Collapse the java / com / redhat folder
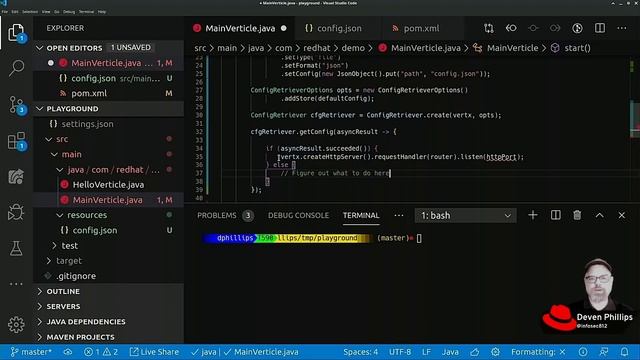The height and width of the screenshot is (360, 640). click(x=109, y=169)
